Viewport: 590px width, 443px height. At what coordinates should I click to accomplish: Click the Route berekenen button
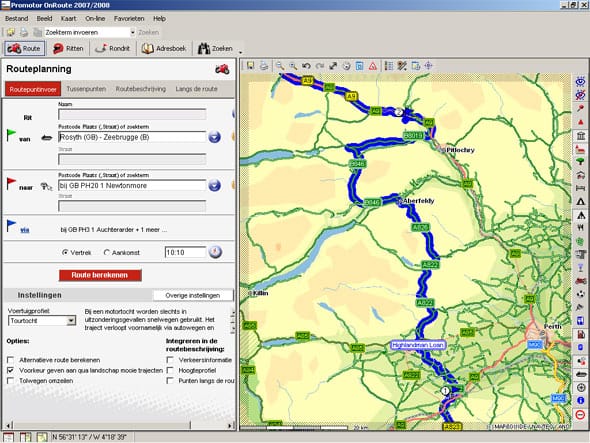[100, 275]
